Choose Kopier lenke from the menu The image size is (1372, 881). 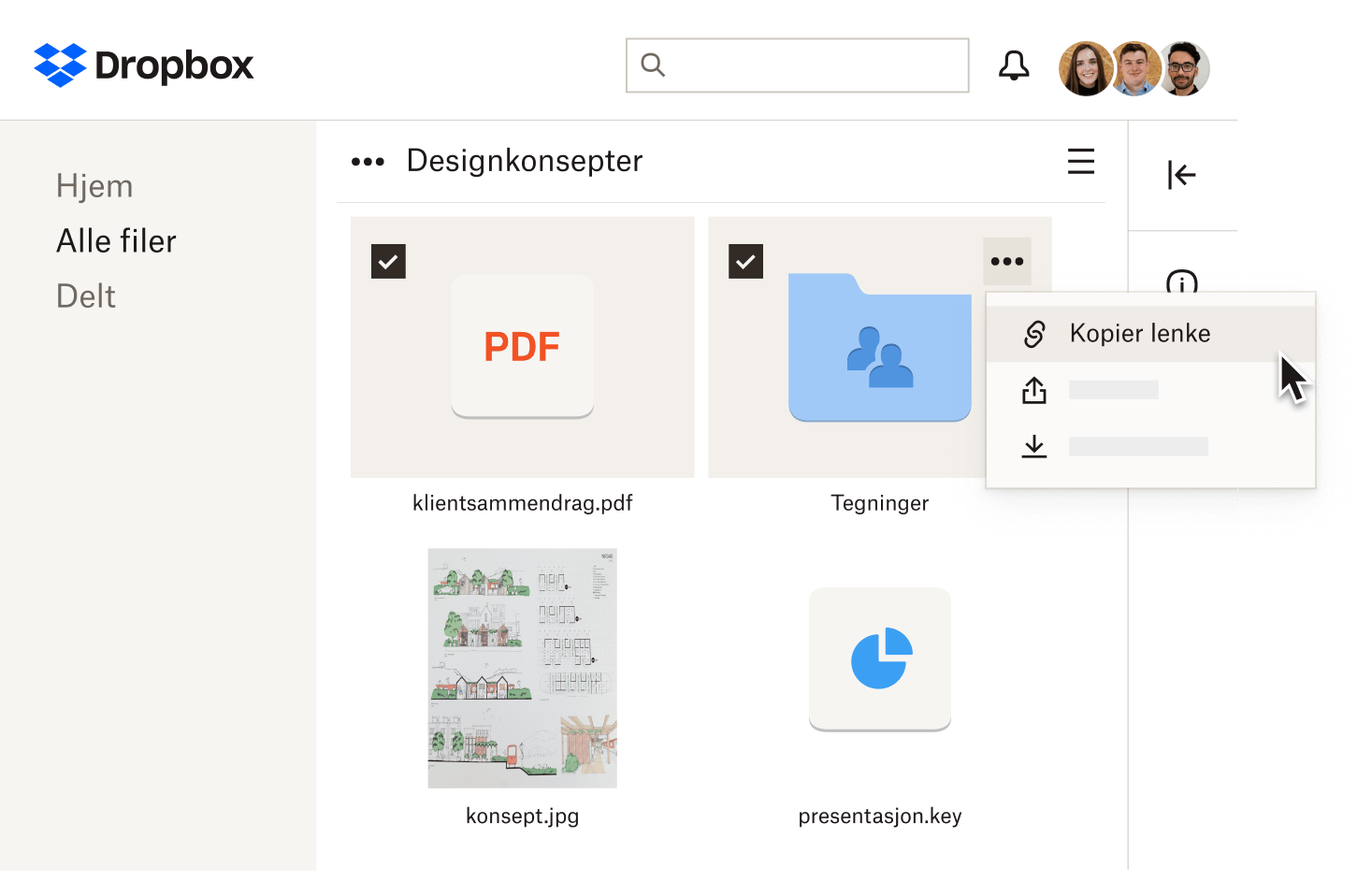(x=1140, y=333)
